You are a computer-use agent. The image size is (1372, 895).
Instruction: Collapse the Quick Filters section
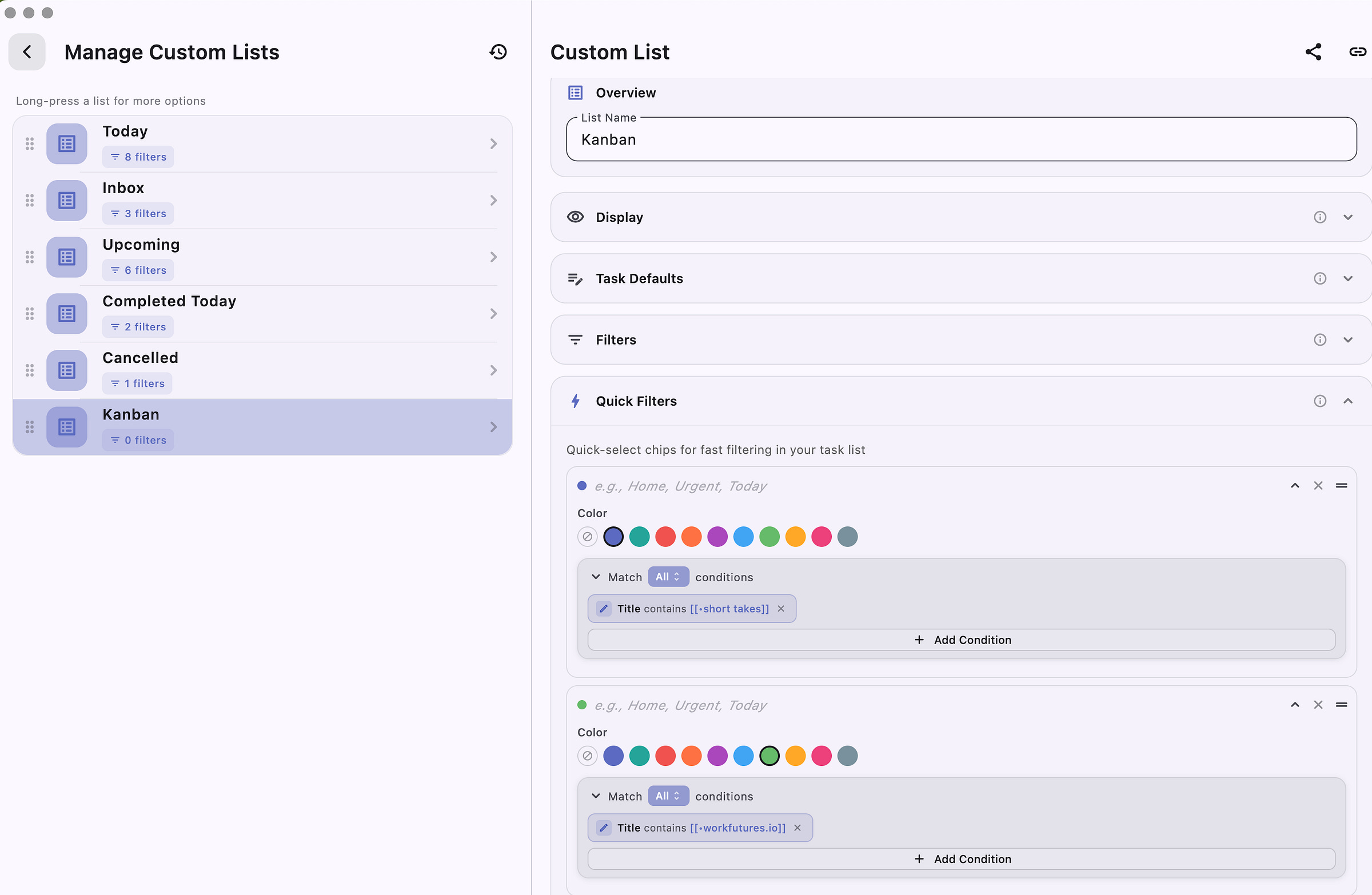1347,401
